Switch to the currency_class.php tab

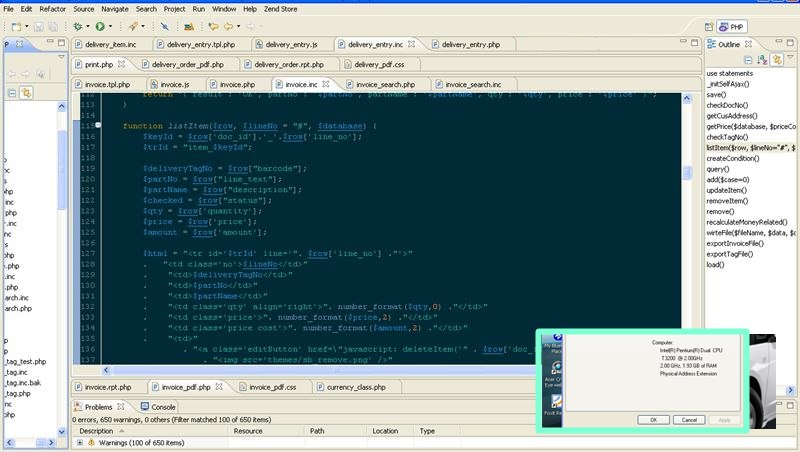356,387
